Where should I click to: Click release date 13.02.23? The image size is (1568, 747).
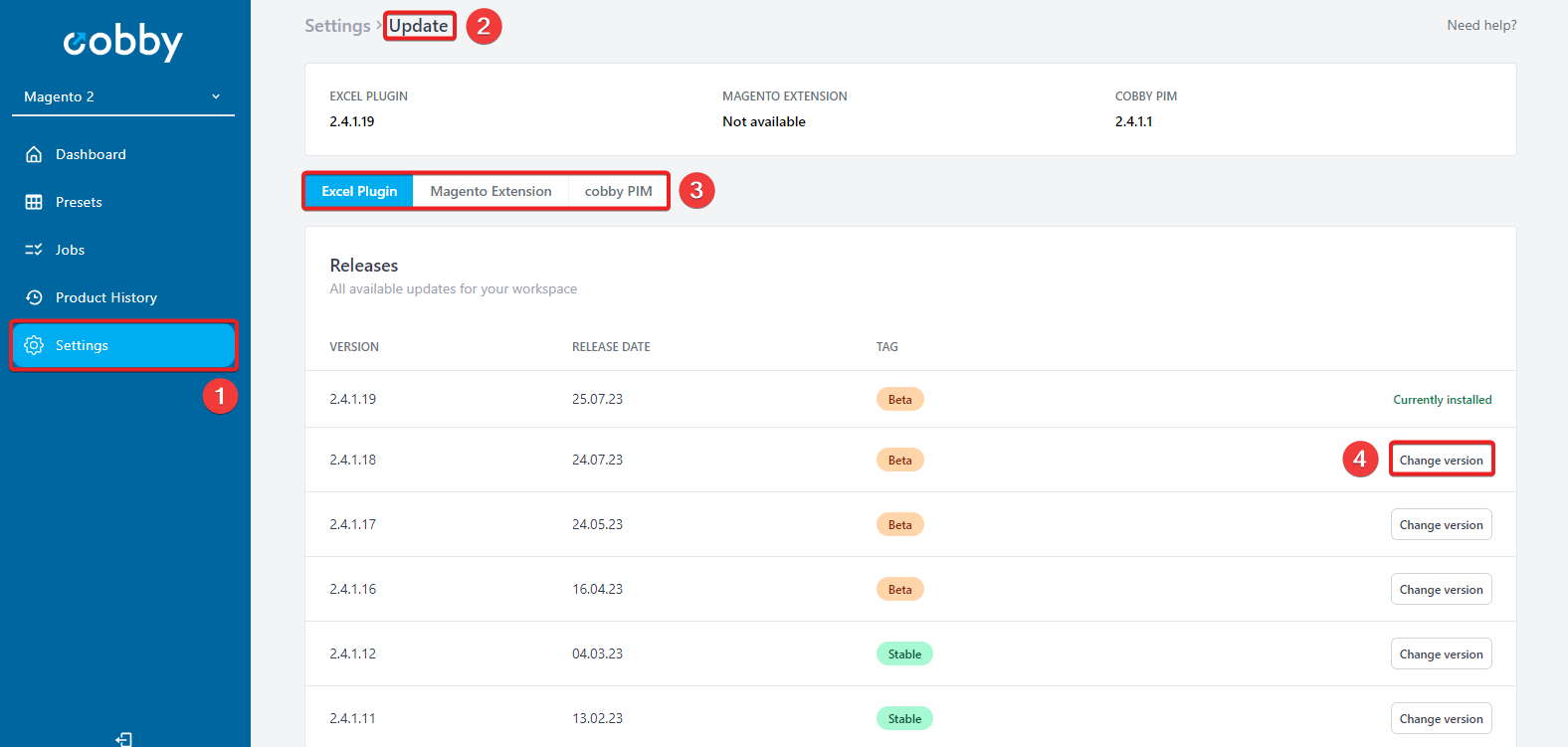point(597,718)
